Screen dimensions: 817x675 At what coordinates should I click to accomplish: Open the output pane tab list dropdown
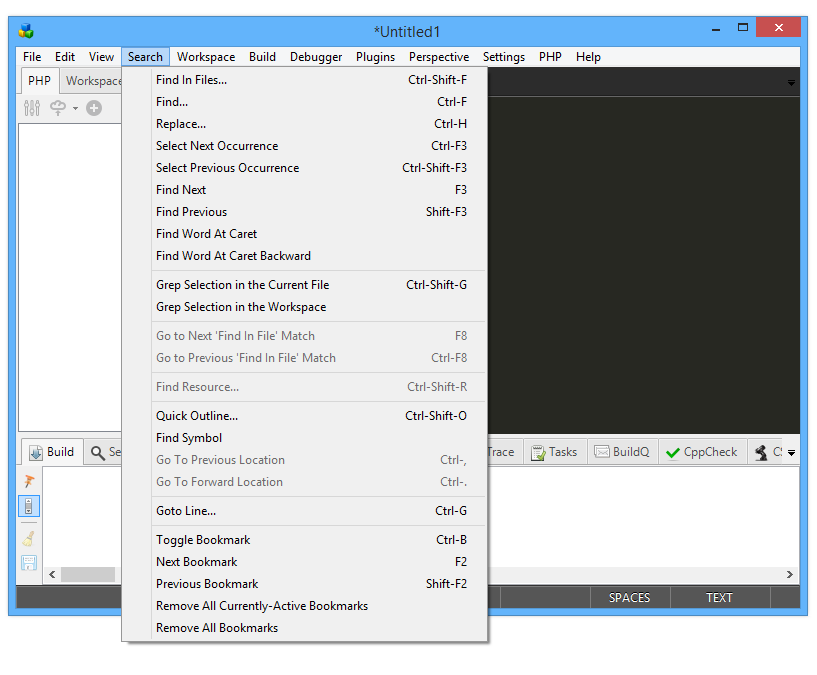click(792, 453)
